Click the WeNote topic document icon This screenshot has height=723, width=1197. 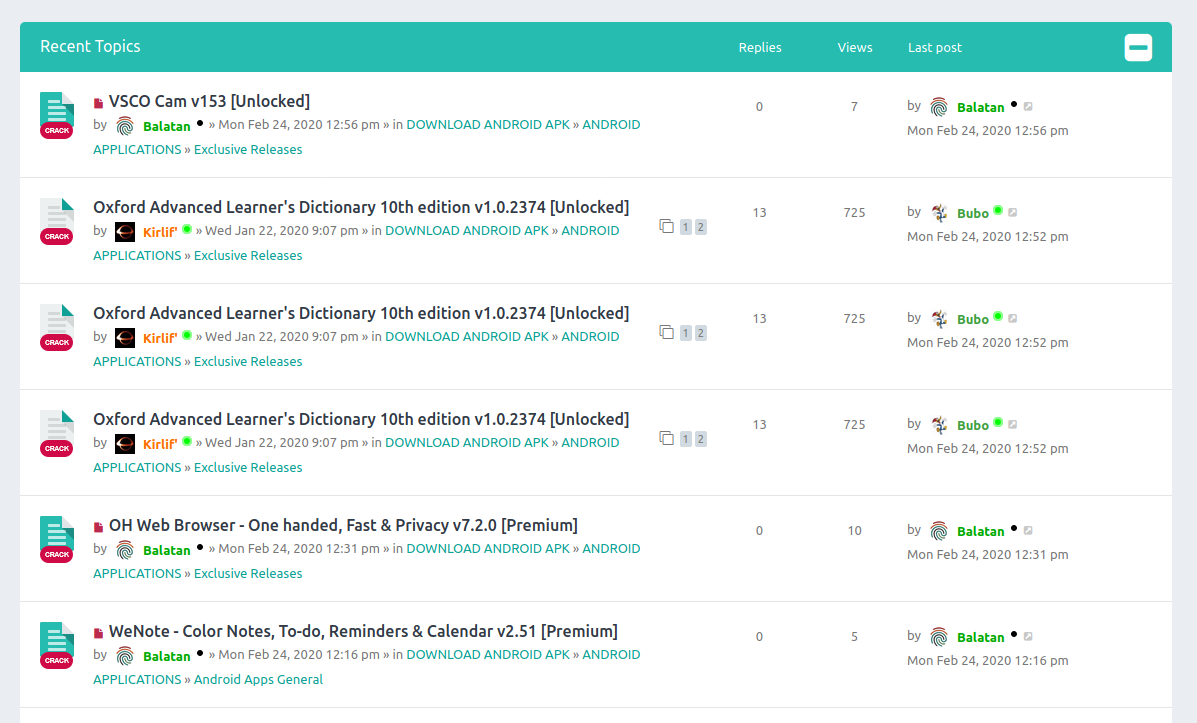tap(57, 645)
